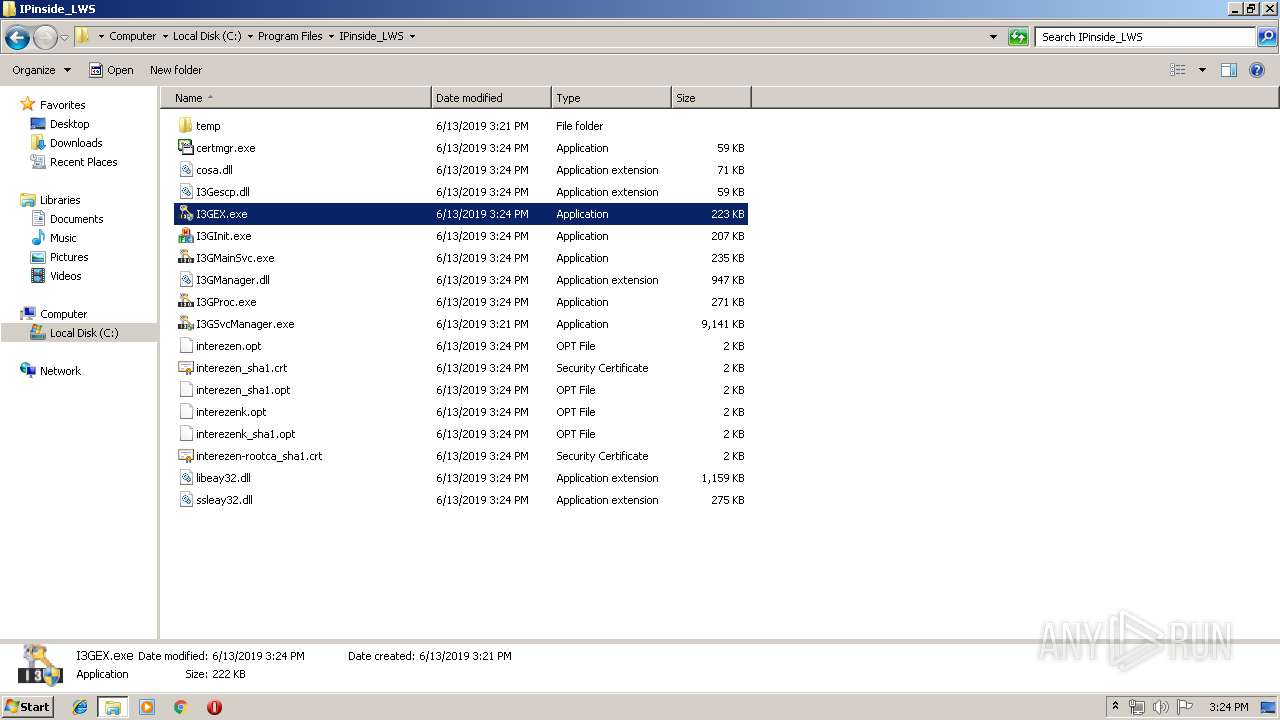Viewport: 1280px width, 720px height.
Task: Select Desktop in navigation pane
Action: point(69,124)
